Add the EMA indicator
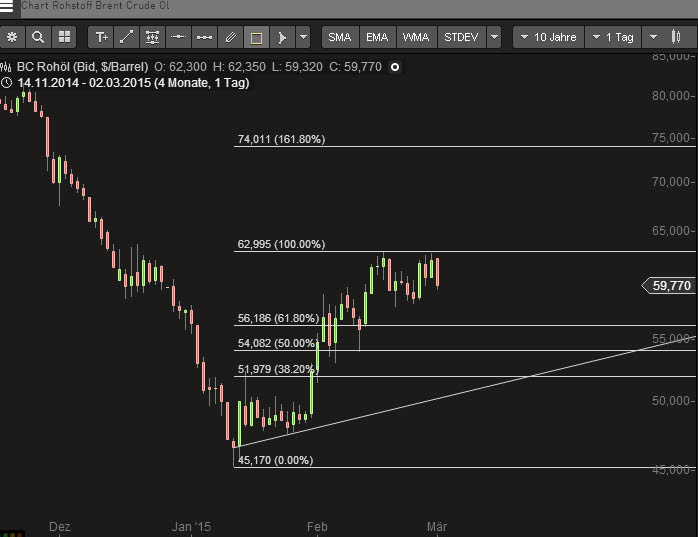The width and height of the screenshot is (698, 537). click(377, 37)
